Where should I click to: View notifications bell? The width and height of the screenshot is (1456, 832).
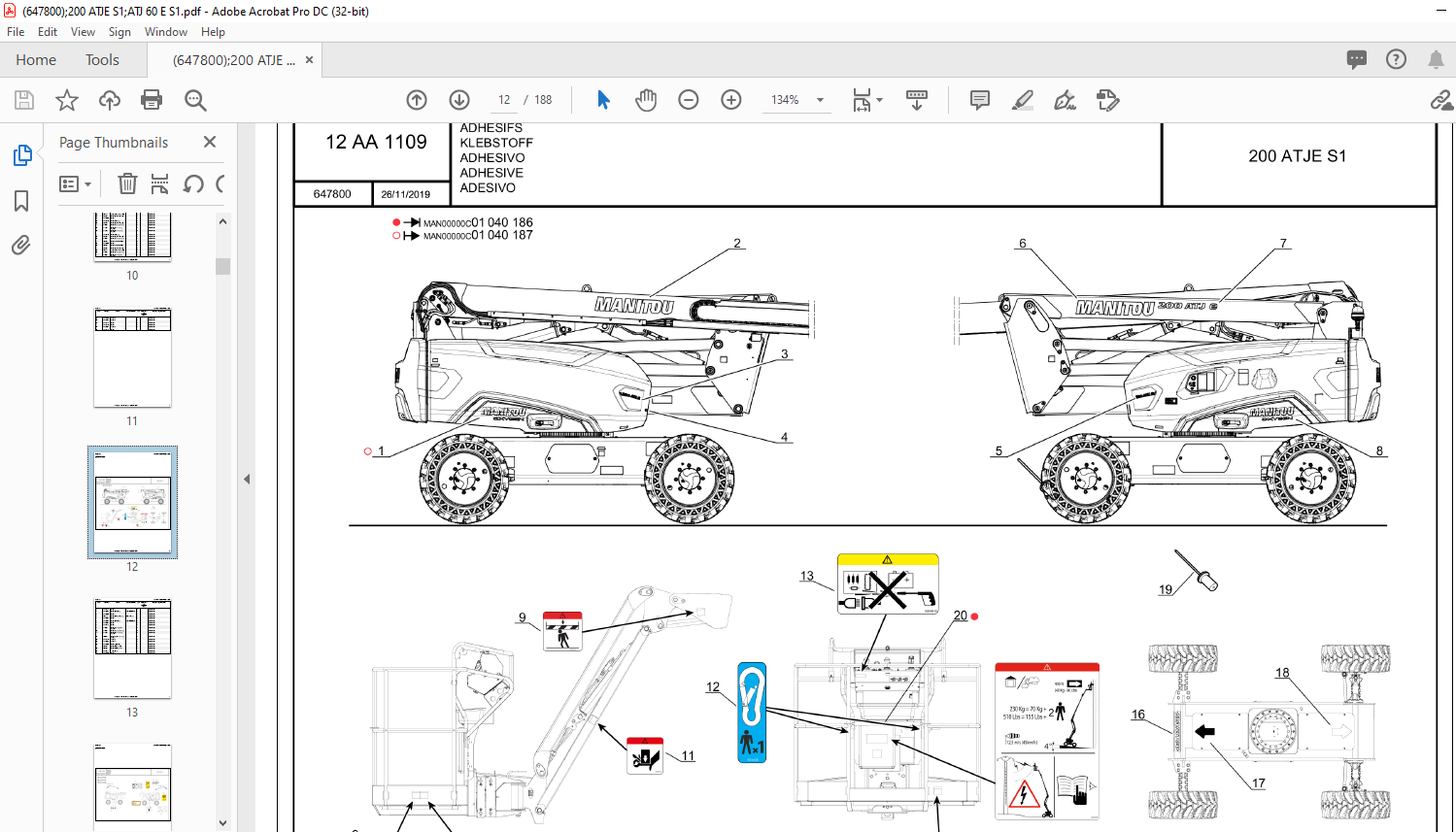tap(1436, 59)
